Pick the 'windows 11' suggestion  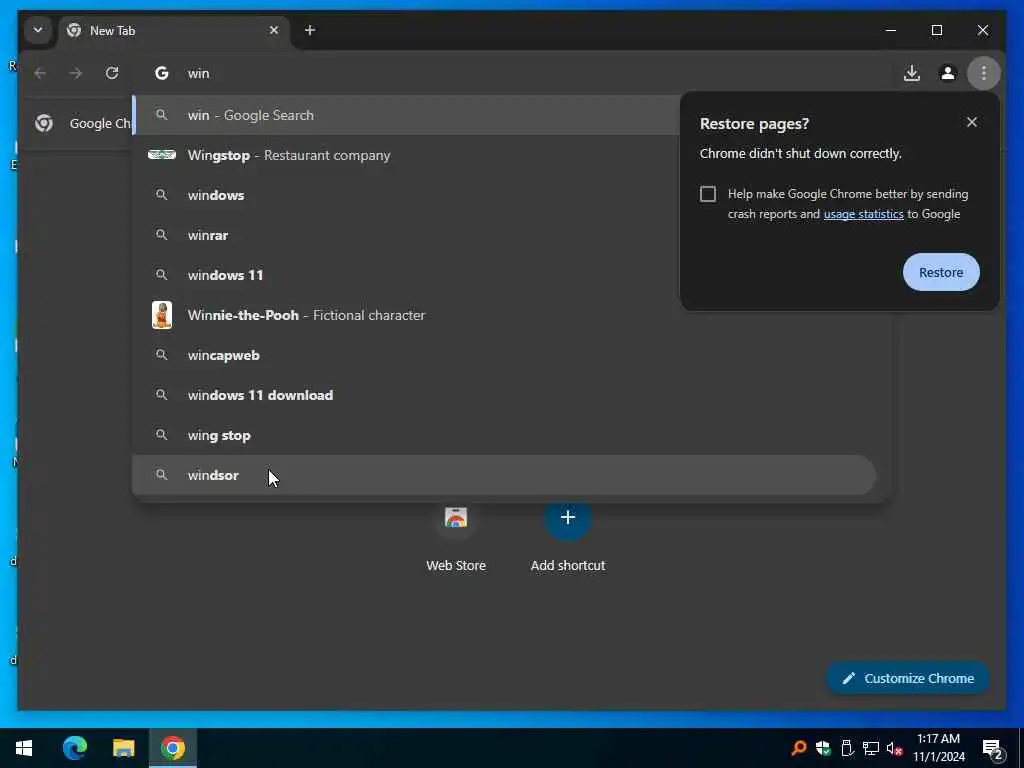point(406,275)
